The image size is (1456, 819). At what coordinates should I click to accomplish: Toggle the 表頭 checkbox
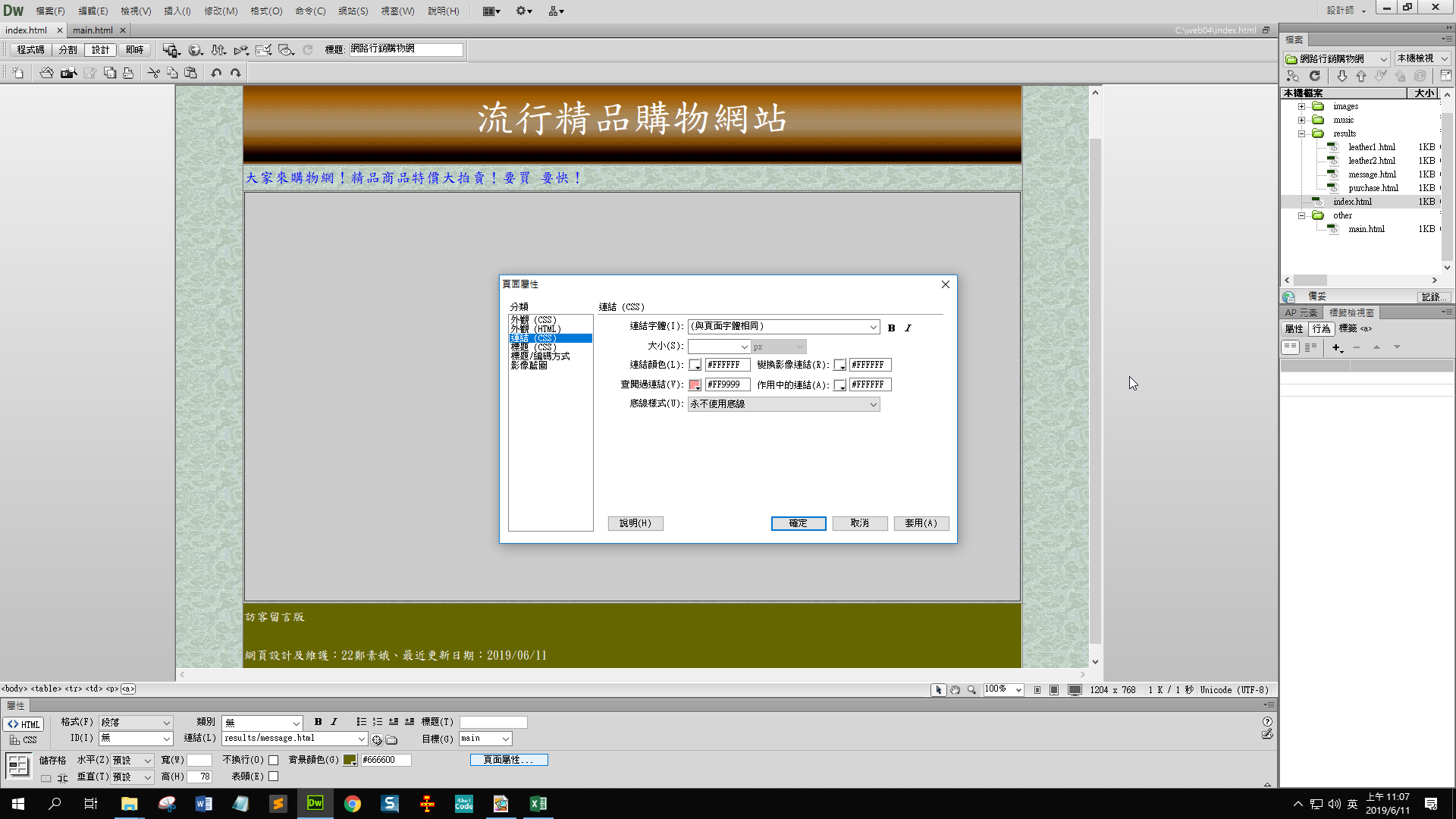click(274, 777)
